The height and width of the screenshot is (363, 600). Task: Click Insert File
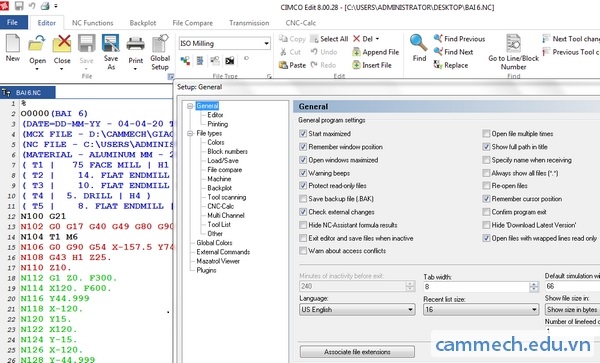[x=372, y=65]
